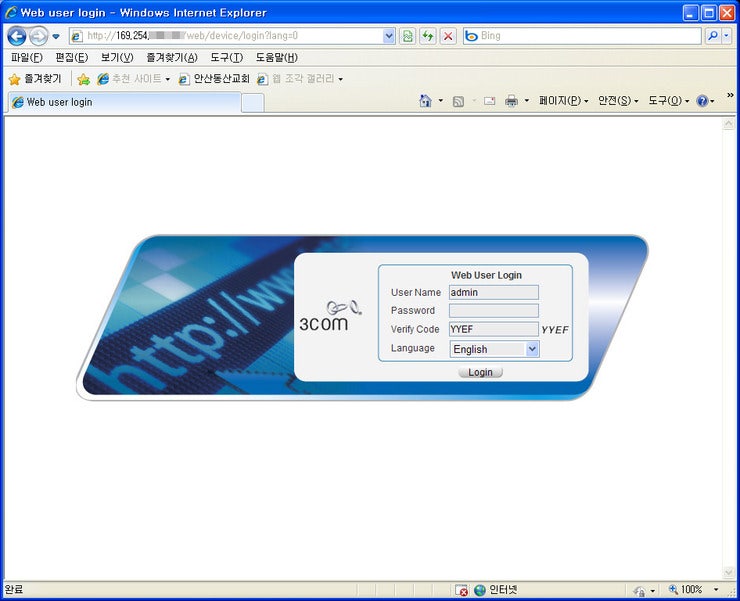Click the browser Forward arrow button
This screenshot has height=601, width=740.
[39, 36]
